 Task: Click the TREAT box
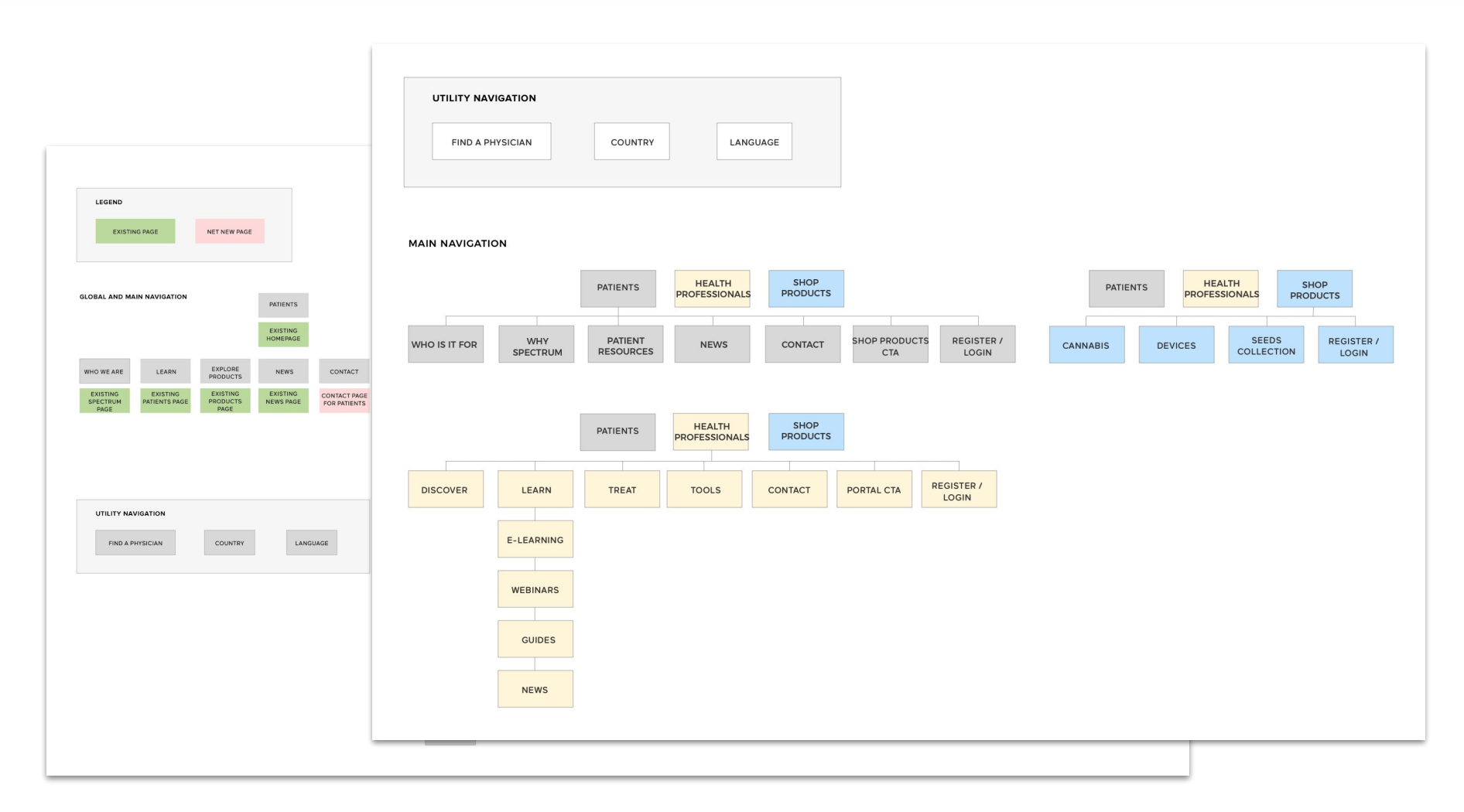tap(622, 490)
